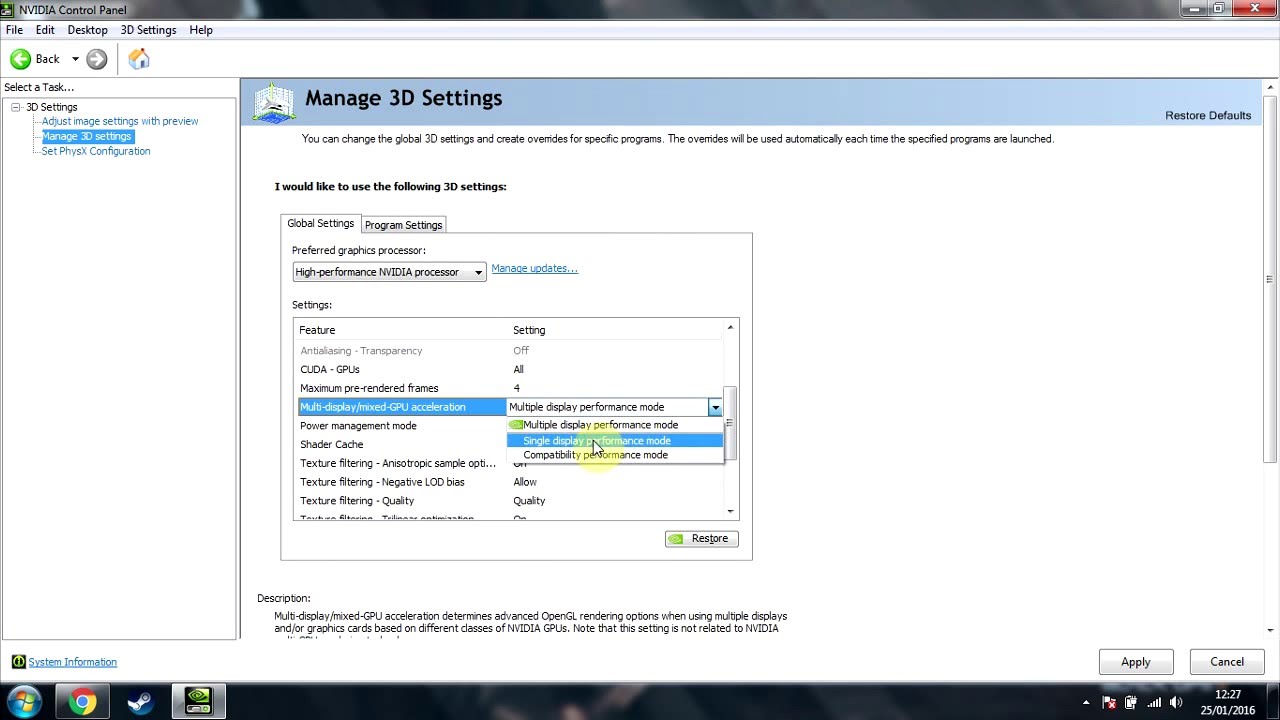Open the Desktop menu
1280x720 pixels.
click(x=87, y=30)
